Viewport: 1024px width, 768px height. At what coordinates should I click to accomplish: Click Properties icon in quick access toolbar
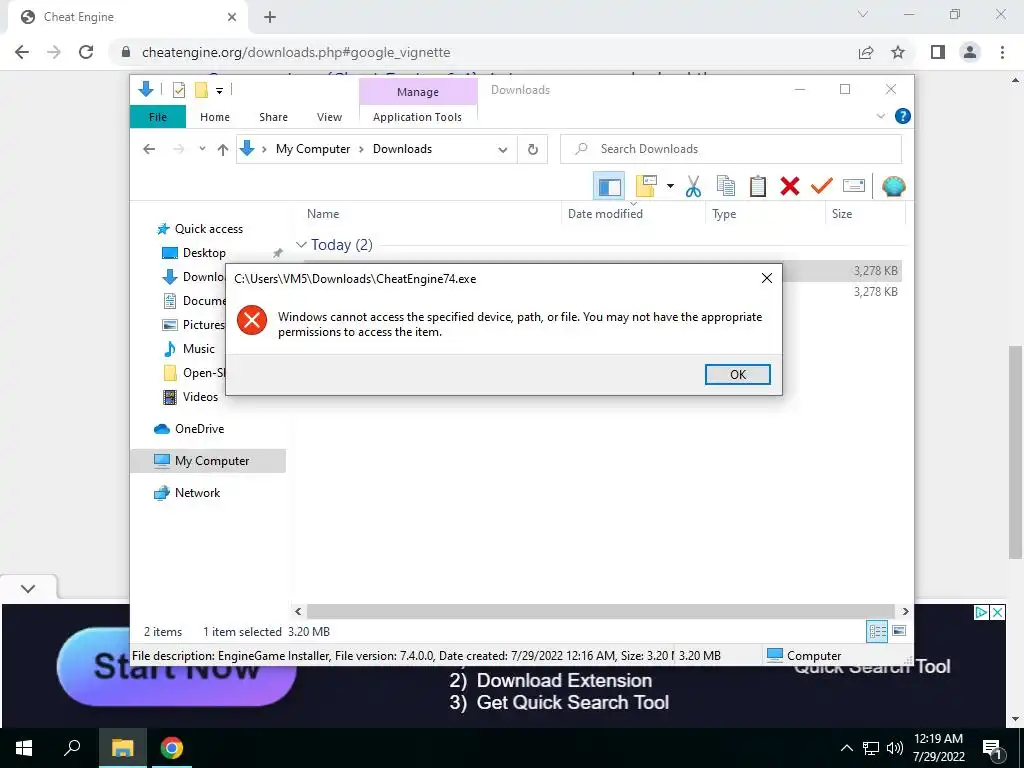pos(178,90)
